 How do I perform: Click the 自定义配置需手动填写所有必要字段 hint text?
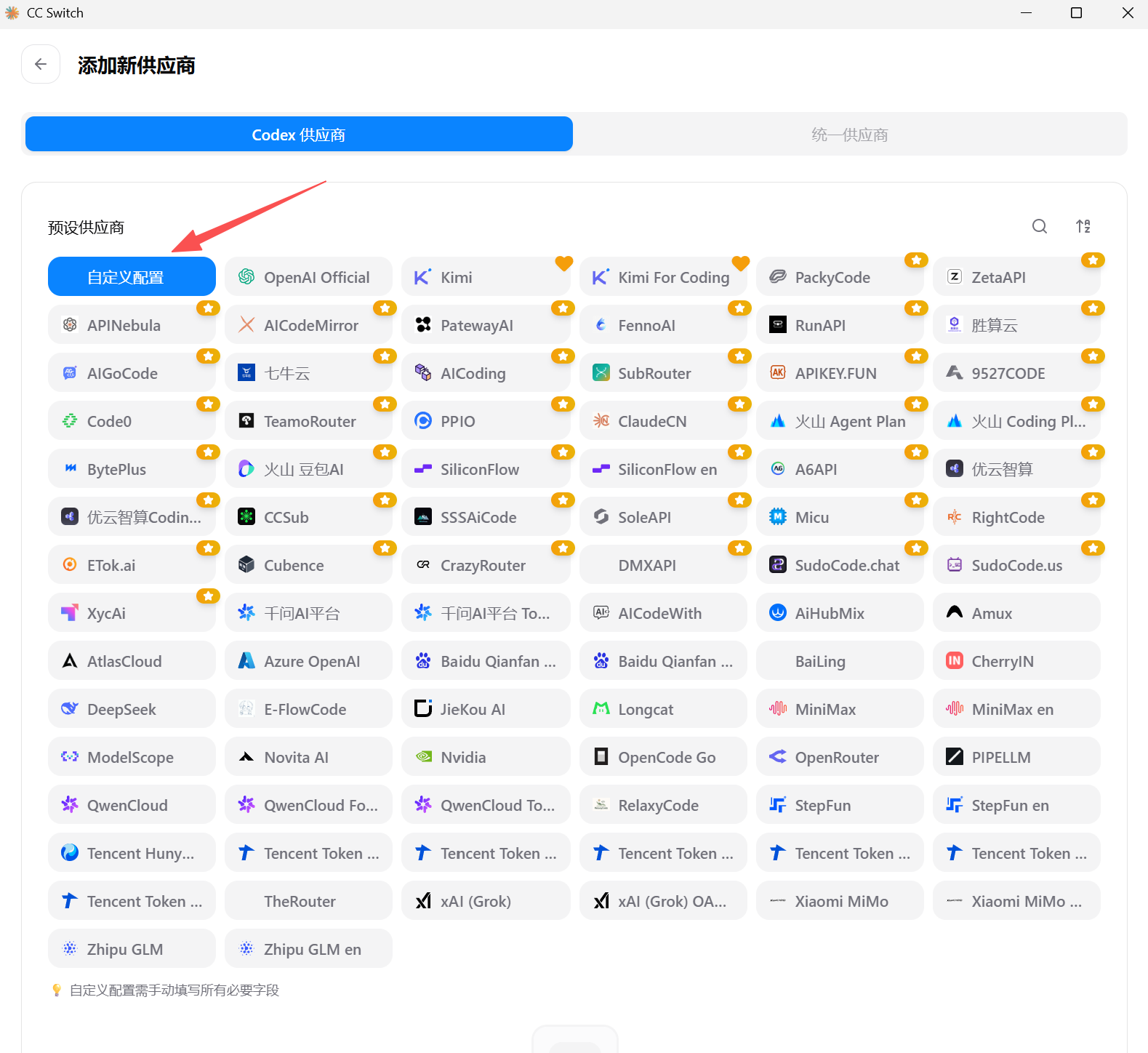point(174,990)
